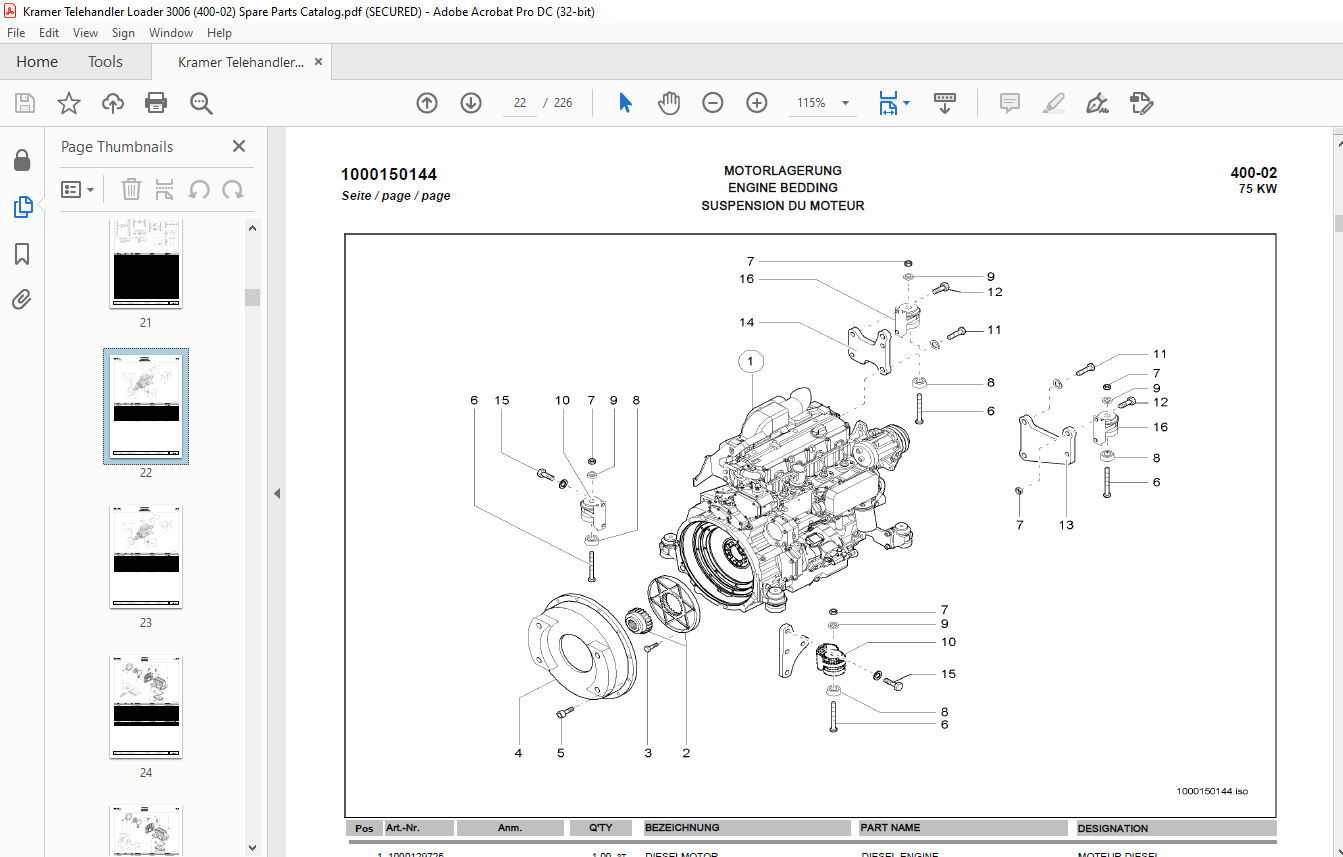The width and height of the screenshot is (1343, 857).
Task: Click the document vertical scrollbar handle
Action: [1338, 223]
